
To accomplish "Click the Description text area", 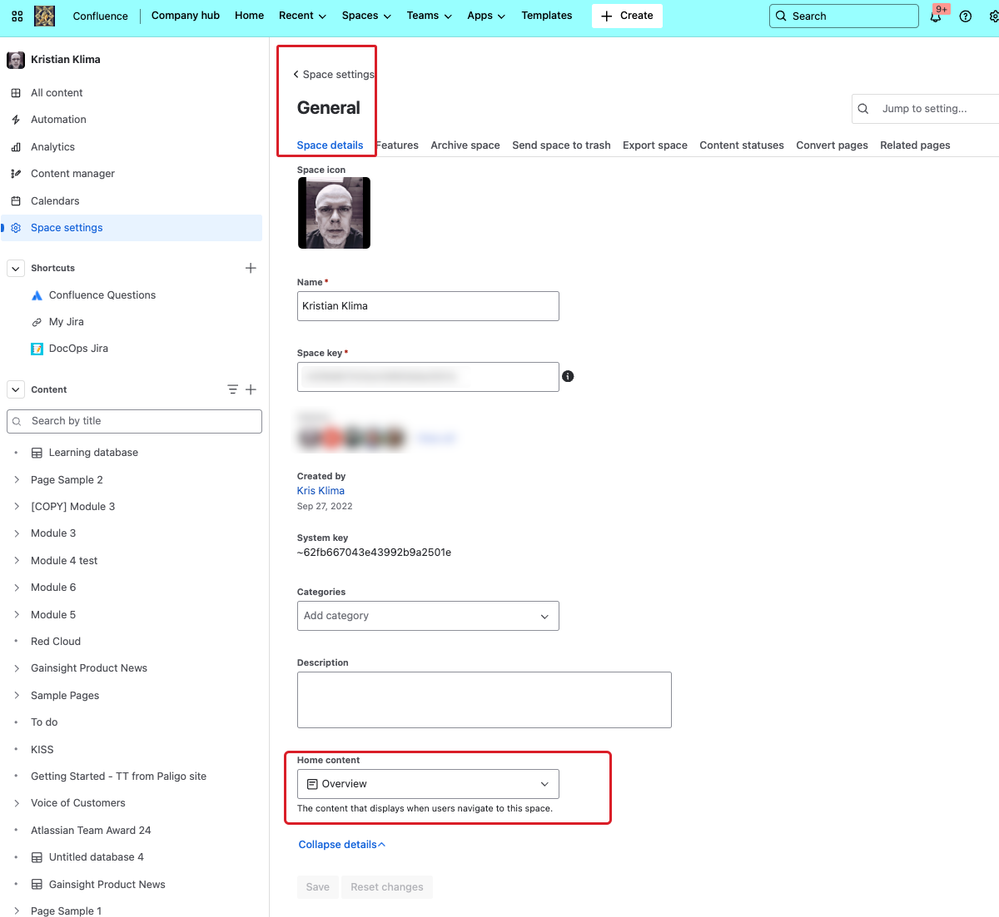I will point(484,700).
